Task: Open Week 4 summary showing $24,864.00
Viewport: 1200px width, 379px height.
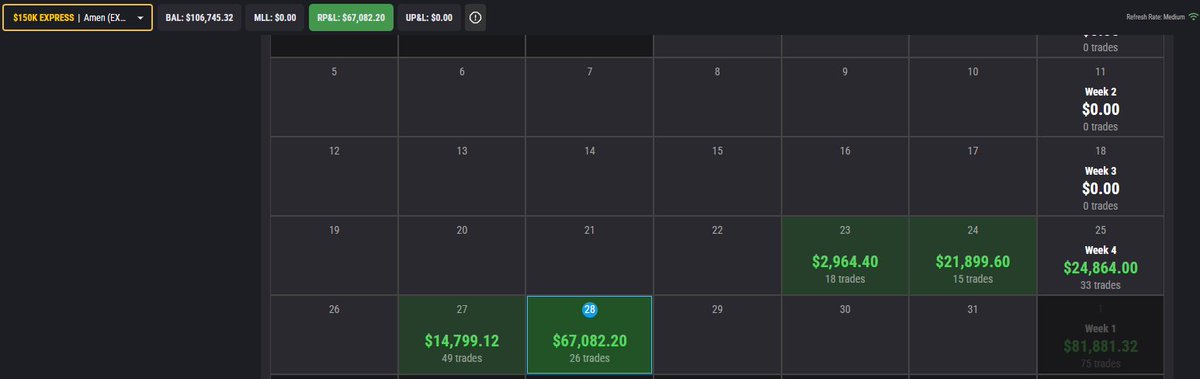Action: (1100, 255)
